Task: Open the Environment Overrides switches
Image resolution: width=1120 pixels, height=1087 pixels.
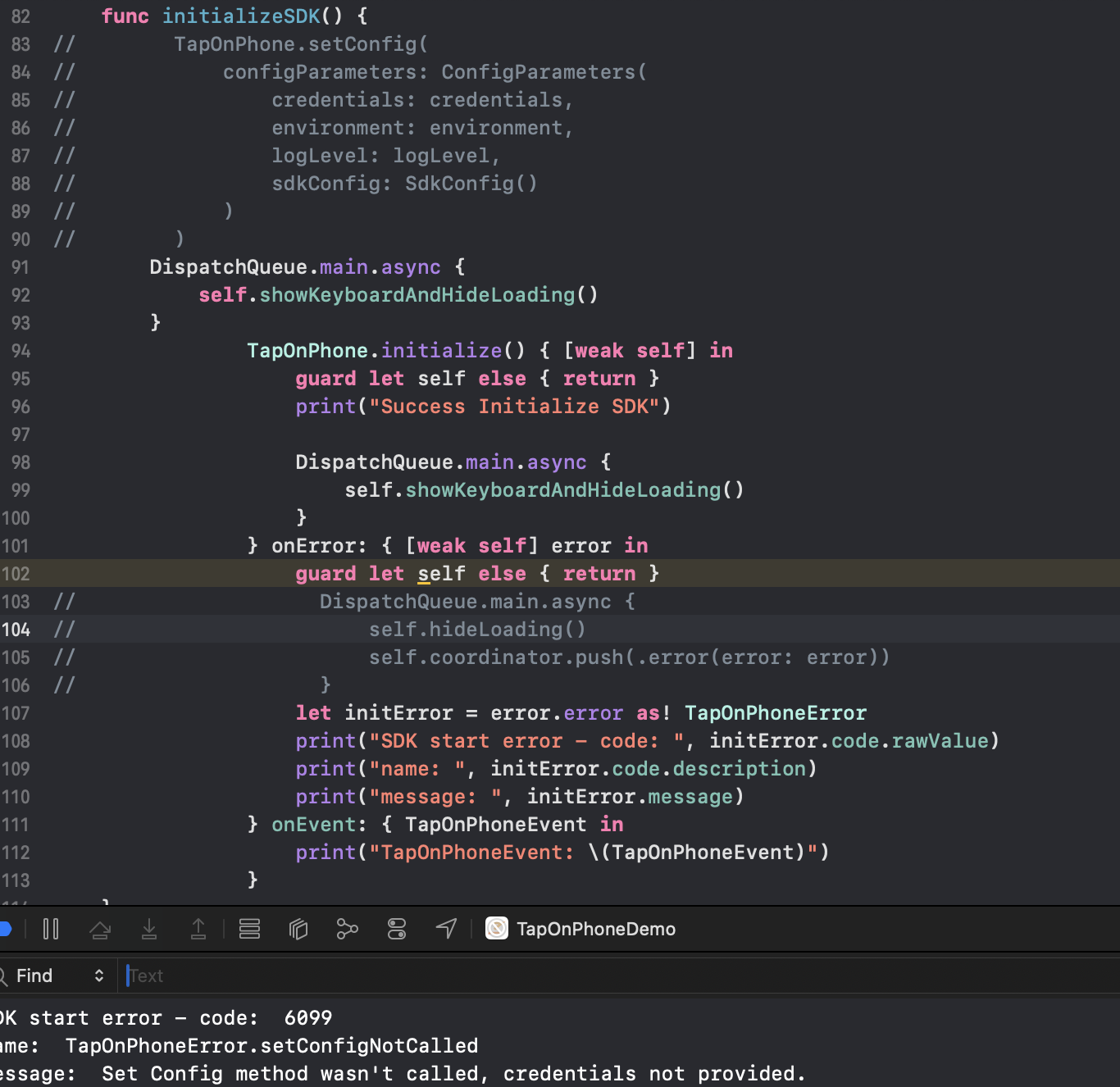Action: [397, 929]
